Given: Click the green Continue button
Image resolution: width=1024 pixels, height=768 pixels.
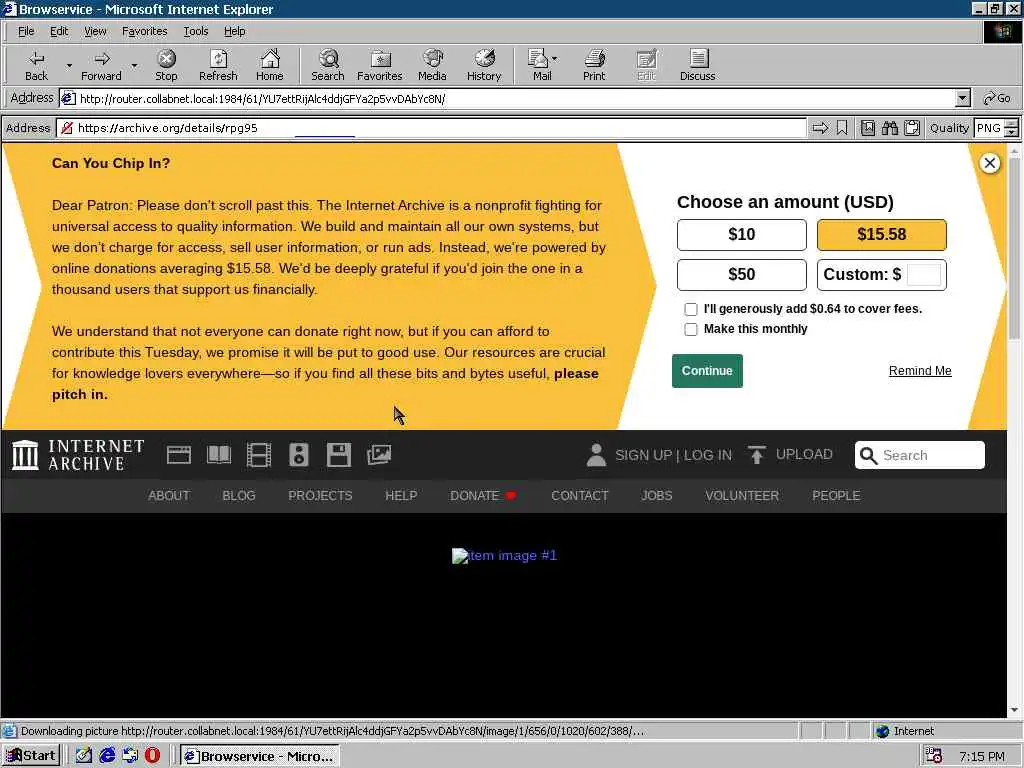Looking at the screenshot, I should [x=707, y=371].
